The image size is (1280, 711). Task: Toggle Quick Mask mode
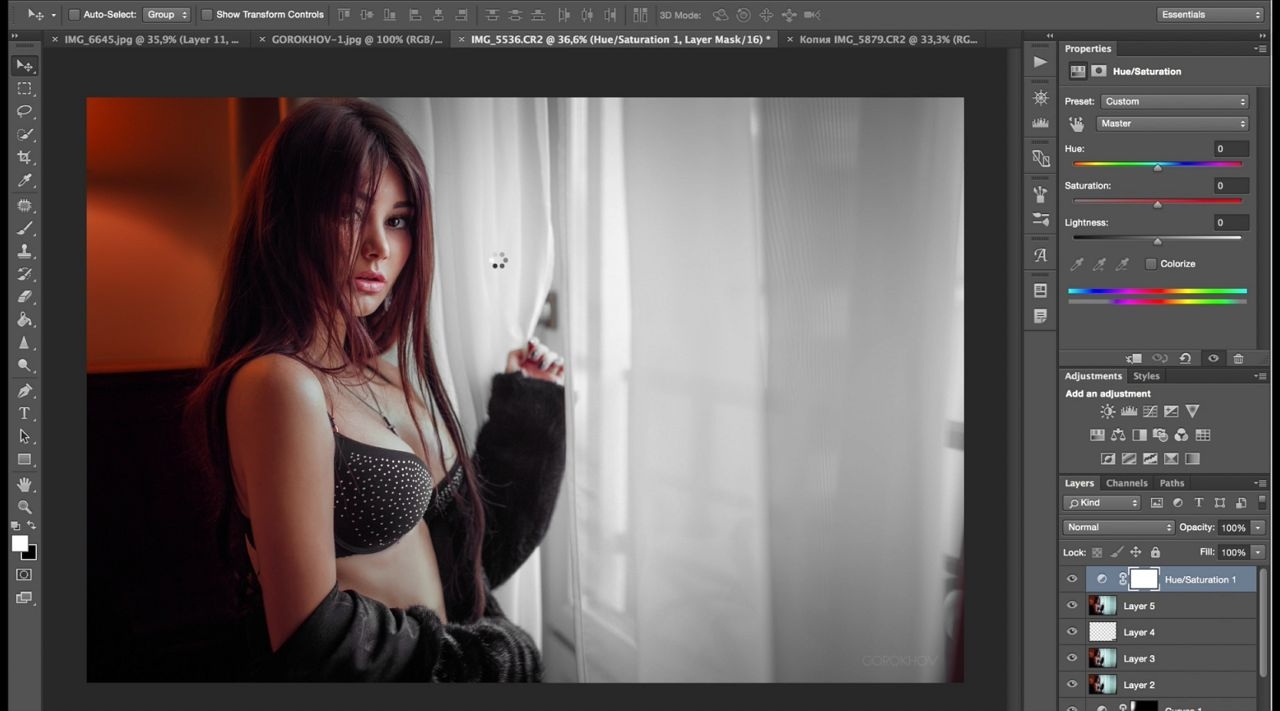pyautogui.click(x=24, y=575)
